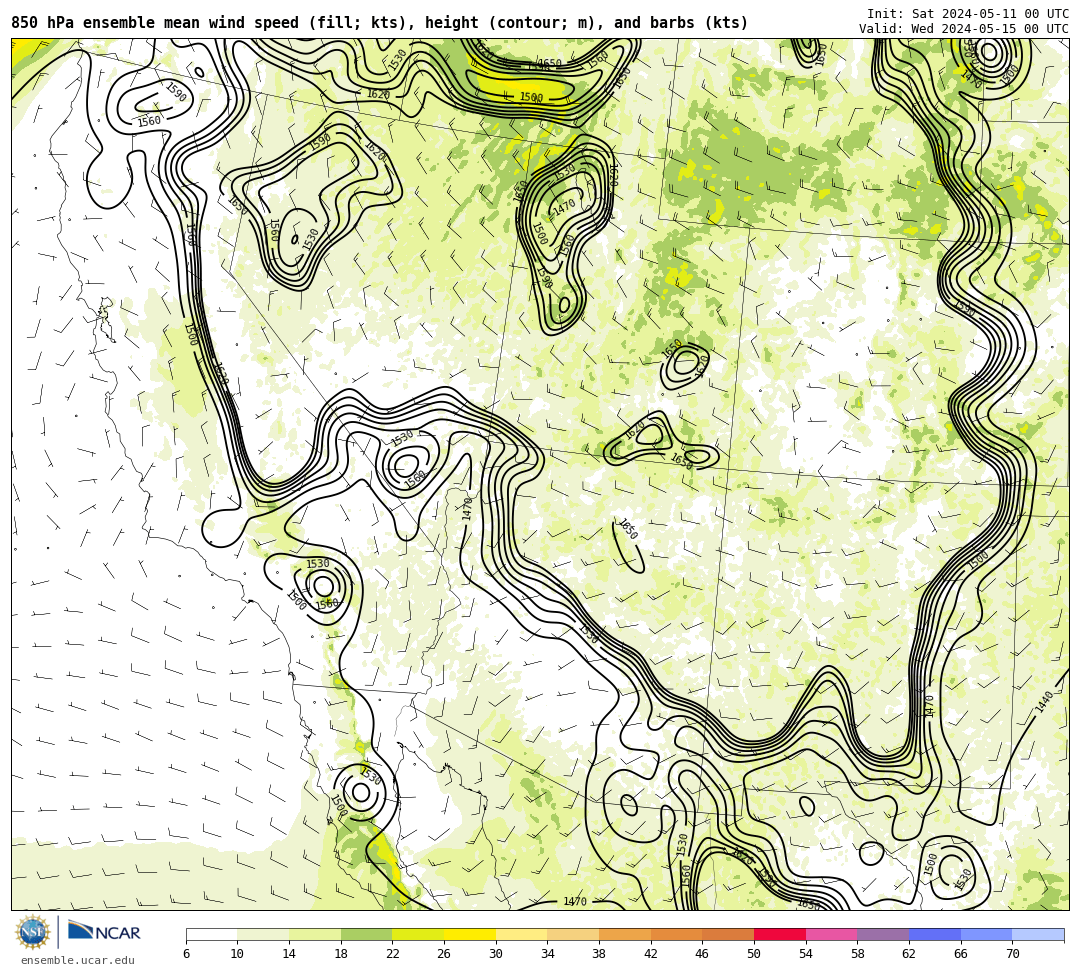Screen dimensions: 1080x973
Task: Pick the purple 58–62 kt colorbar segment
Action: click(x=883, y=934)
